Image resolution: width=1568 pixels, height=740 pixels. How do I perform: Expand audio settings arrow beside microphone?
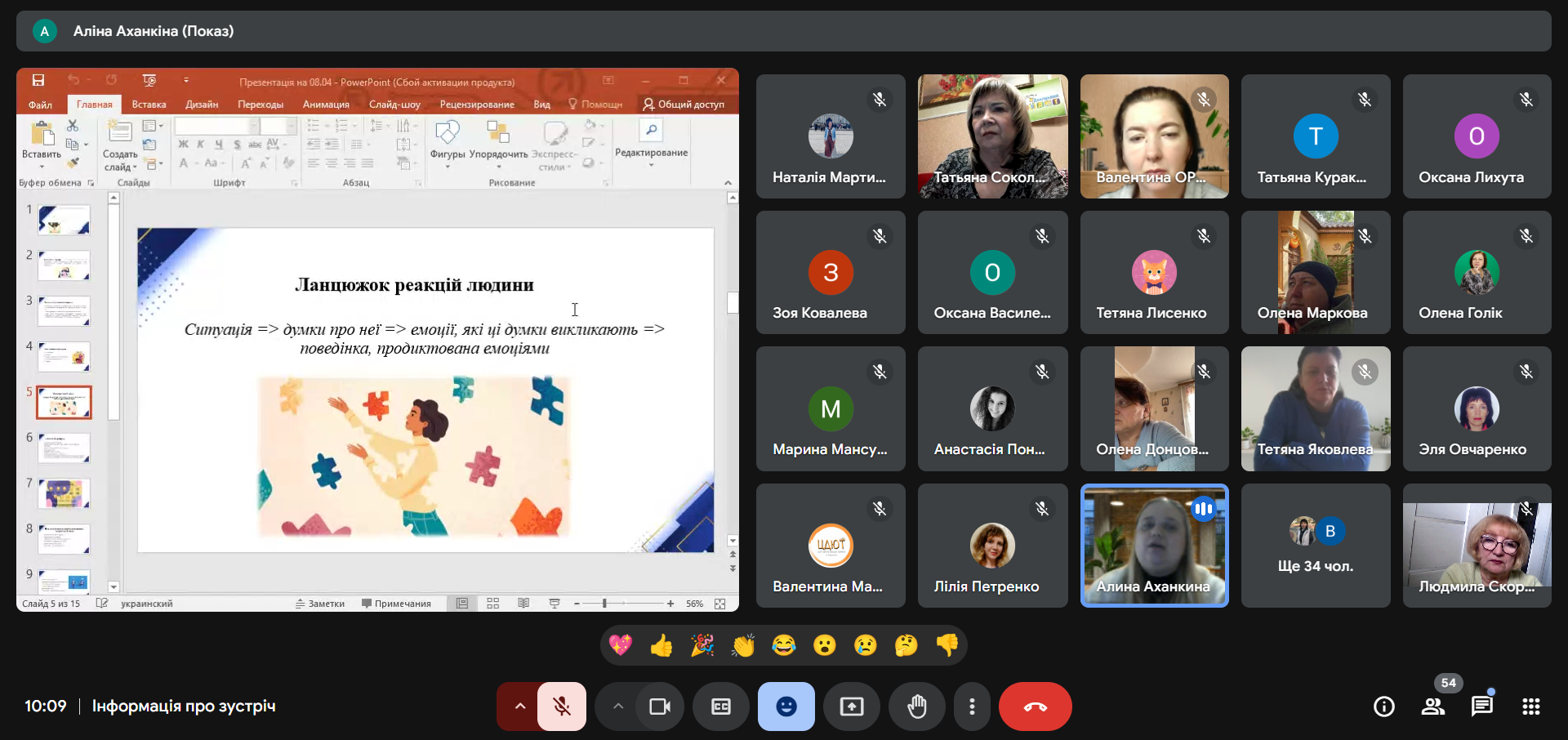519,707
